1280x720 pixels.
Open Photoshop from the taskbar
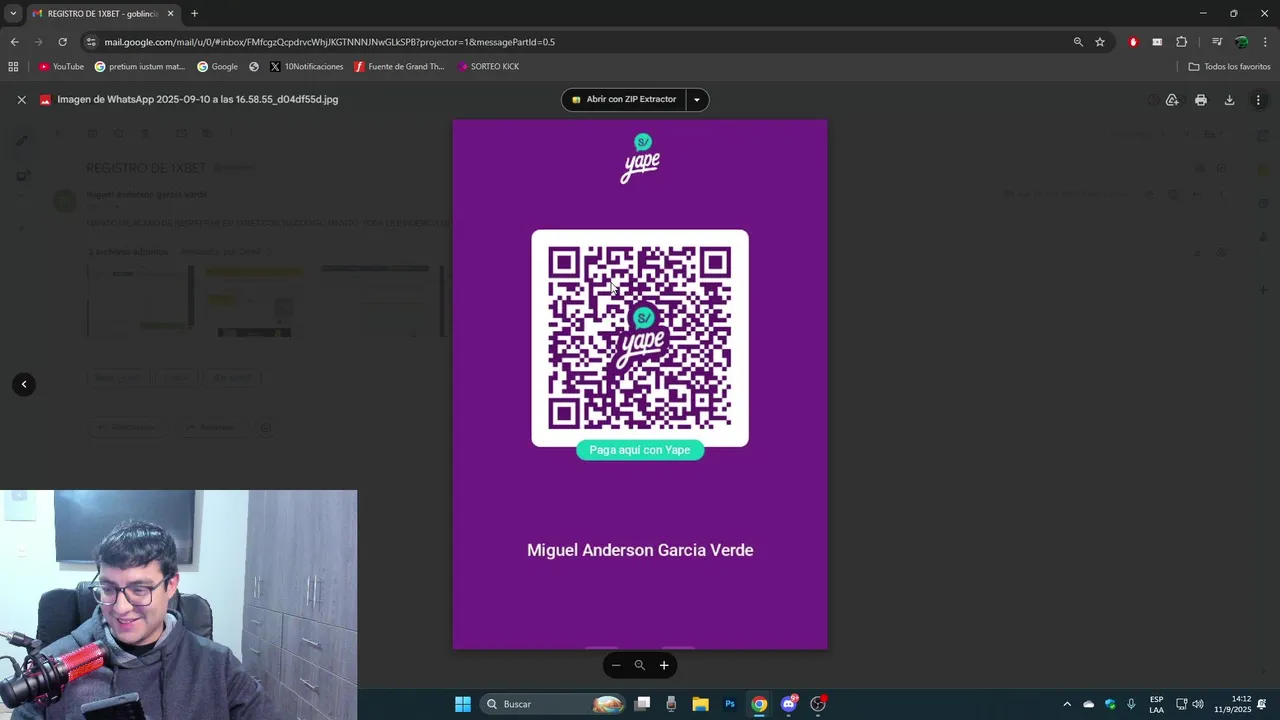730,704
